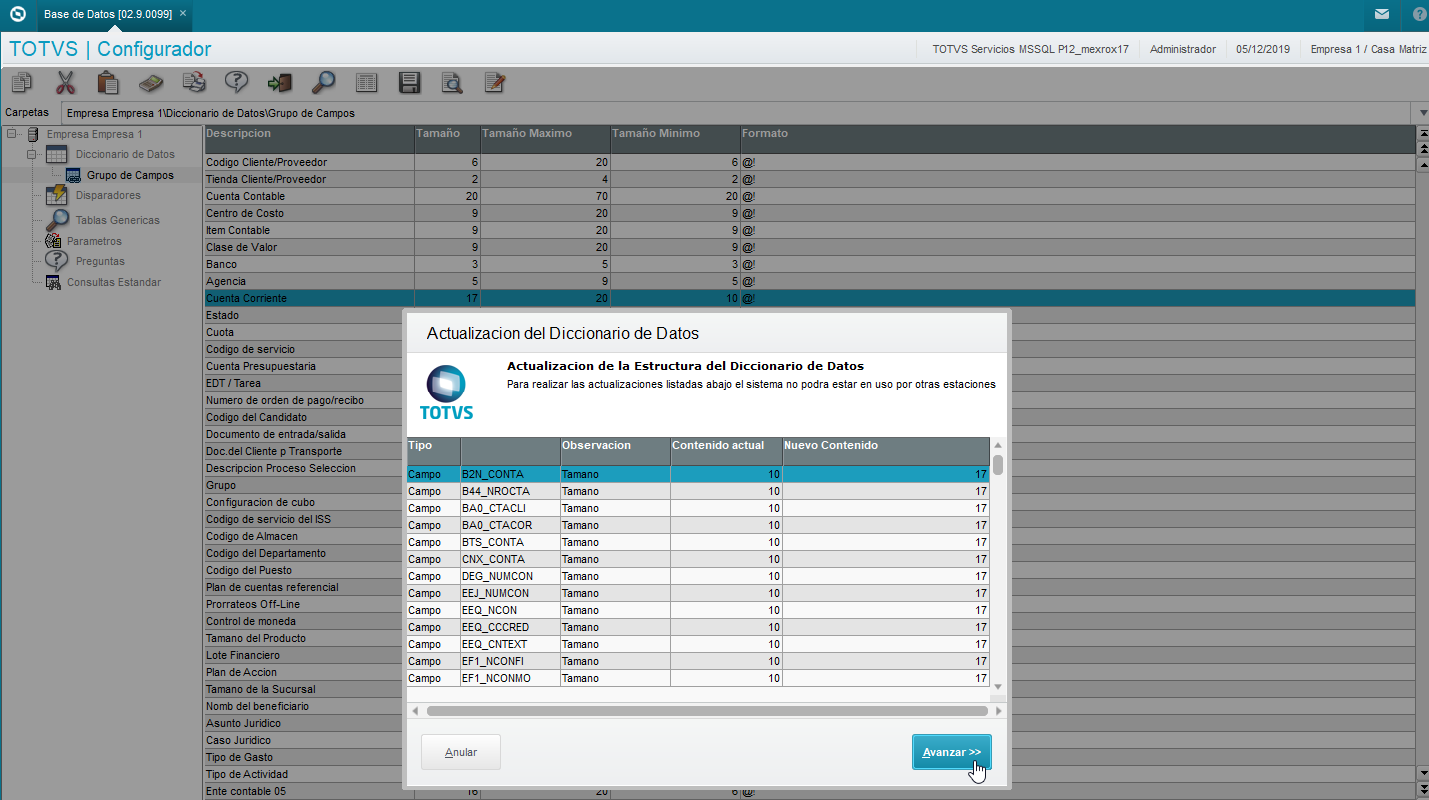Open Parametros in the tree
Image resolution: width=1429 pixels, height=800 pixels.
tap(94, 241)
